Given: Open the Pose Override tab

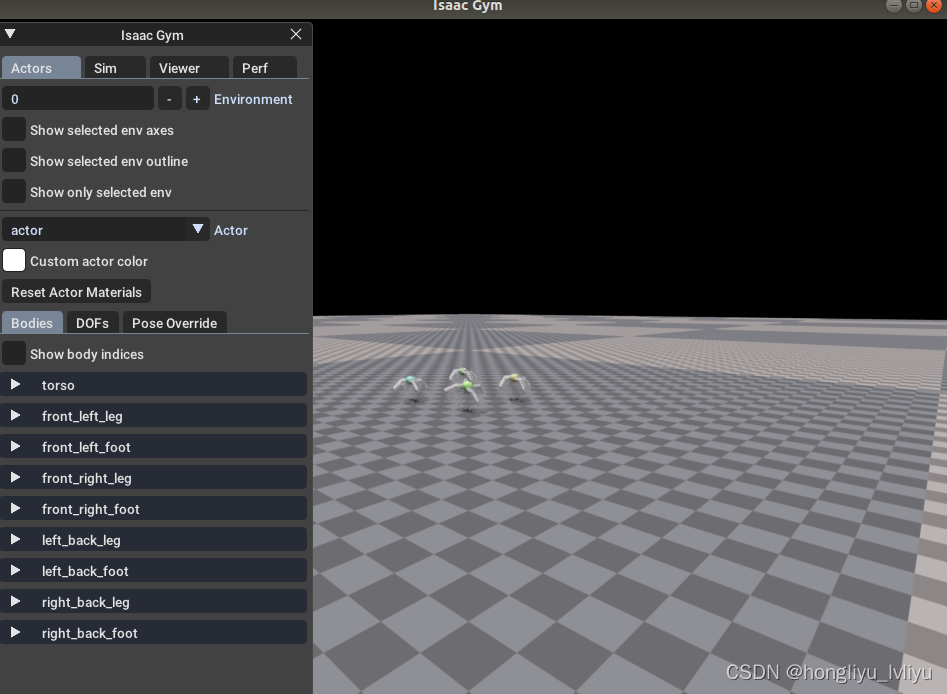Looking at the screenshot, I should (x=175, y=323).
